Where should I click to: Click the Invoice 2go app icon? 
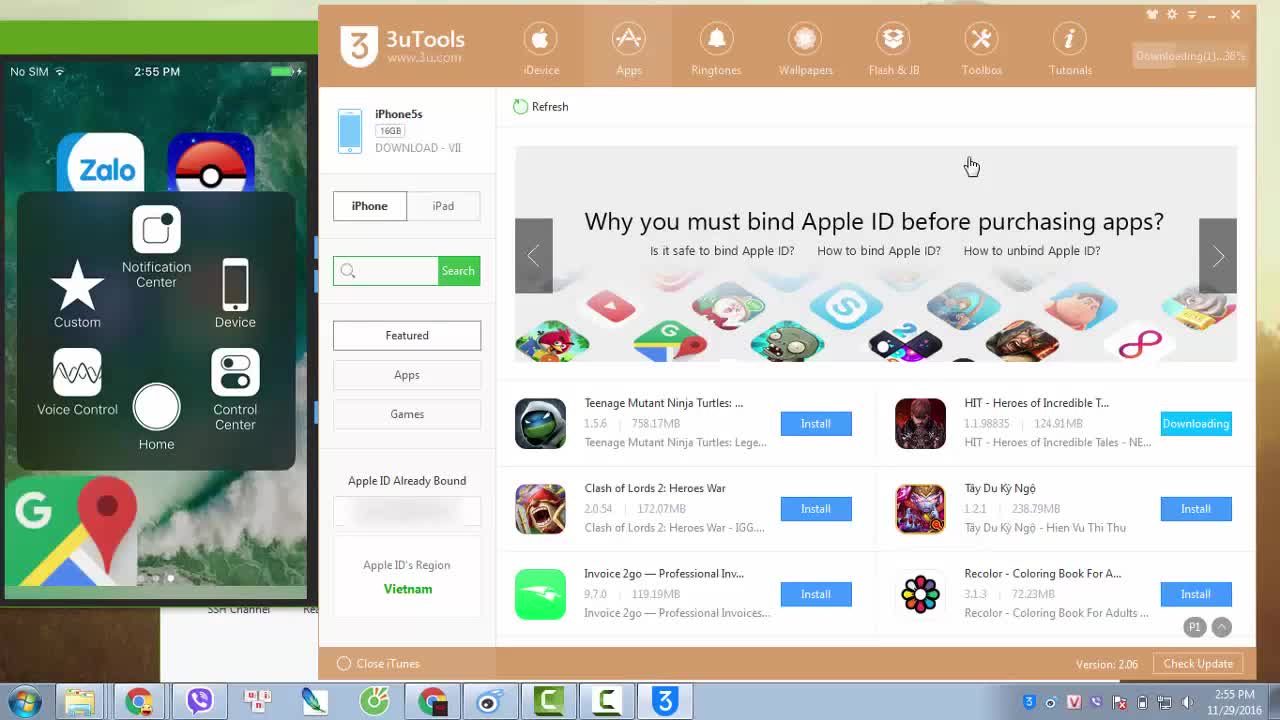point(540,594)
